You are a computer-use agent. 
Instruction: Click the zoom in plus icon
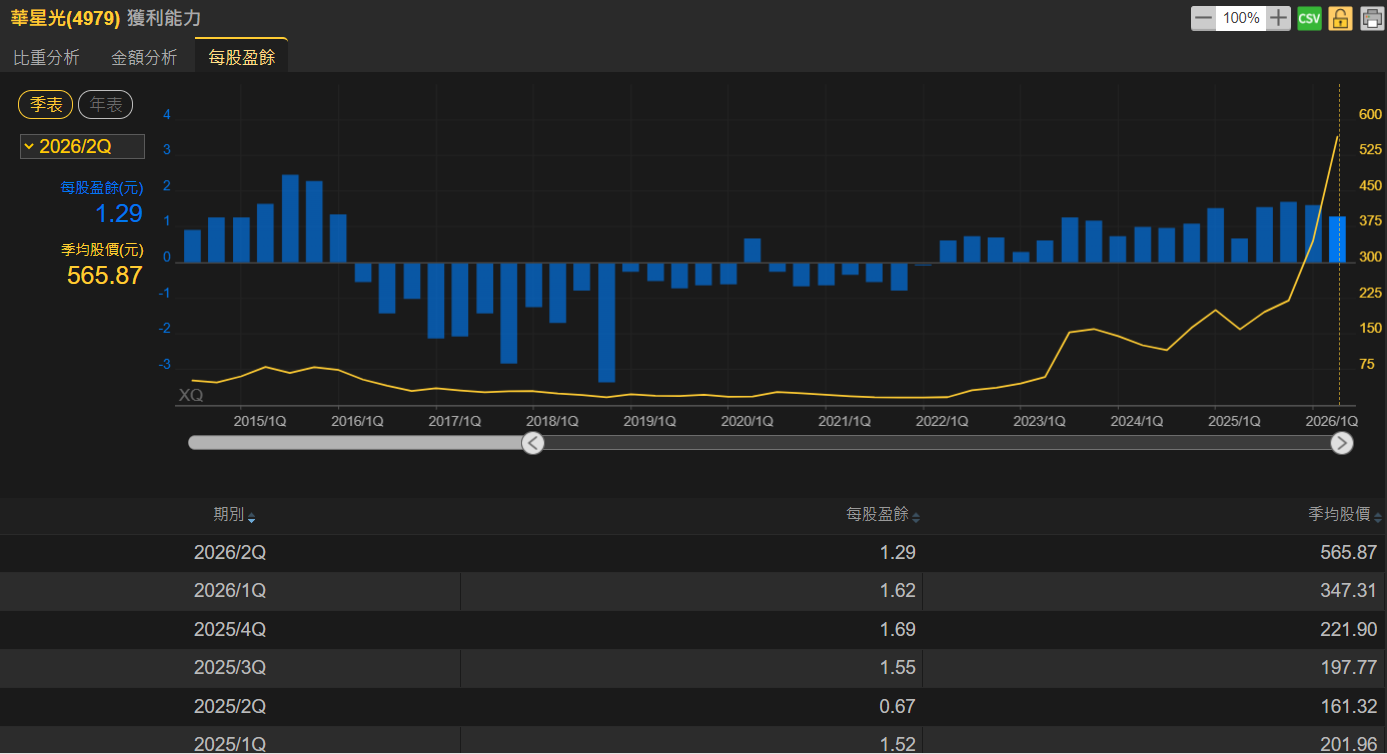[1279, 18]
